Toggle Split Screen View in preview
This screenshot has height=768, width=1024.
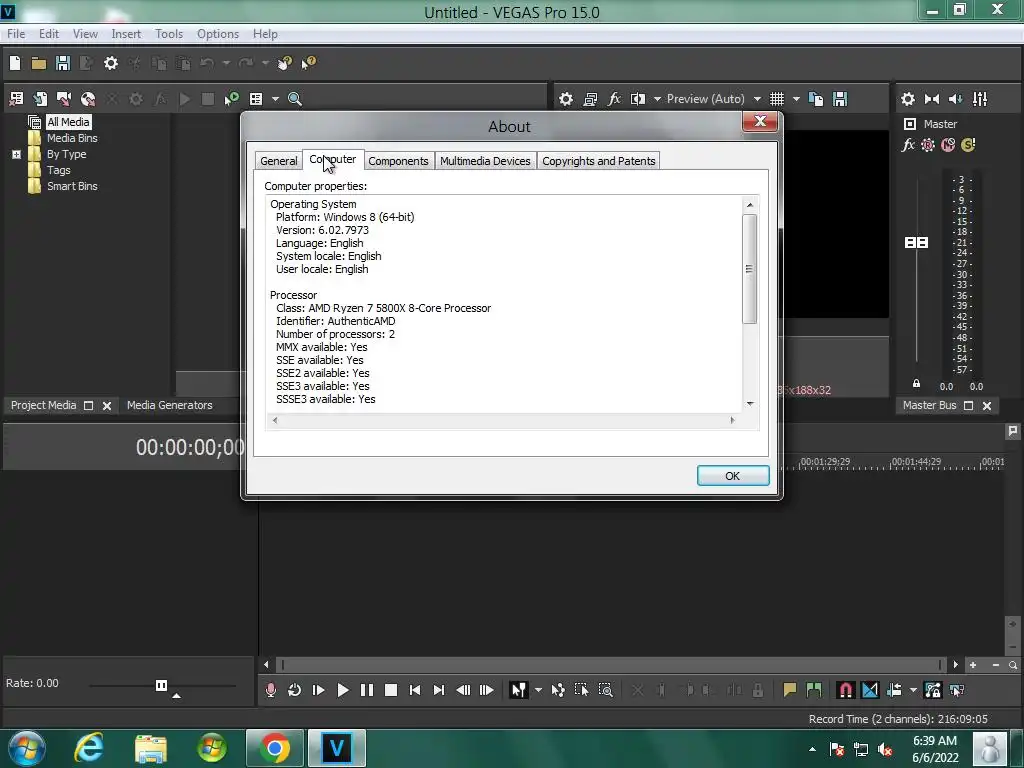637,99
